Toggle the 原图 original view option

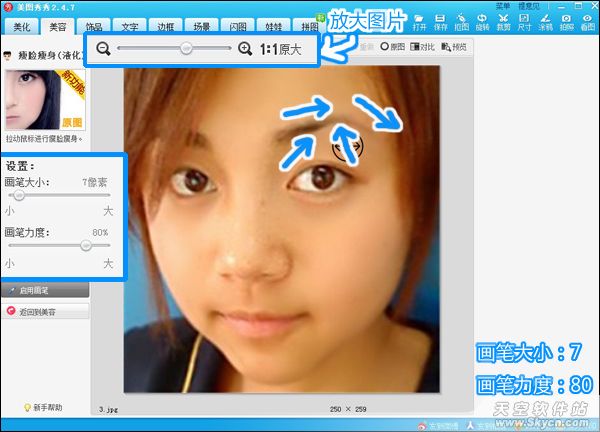392,47
